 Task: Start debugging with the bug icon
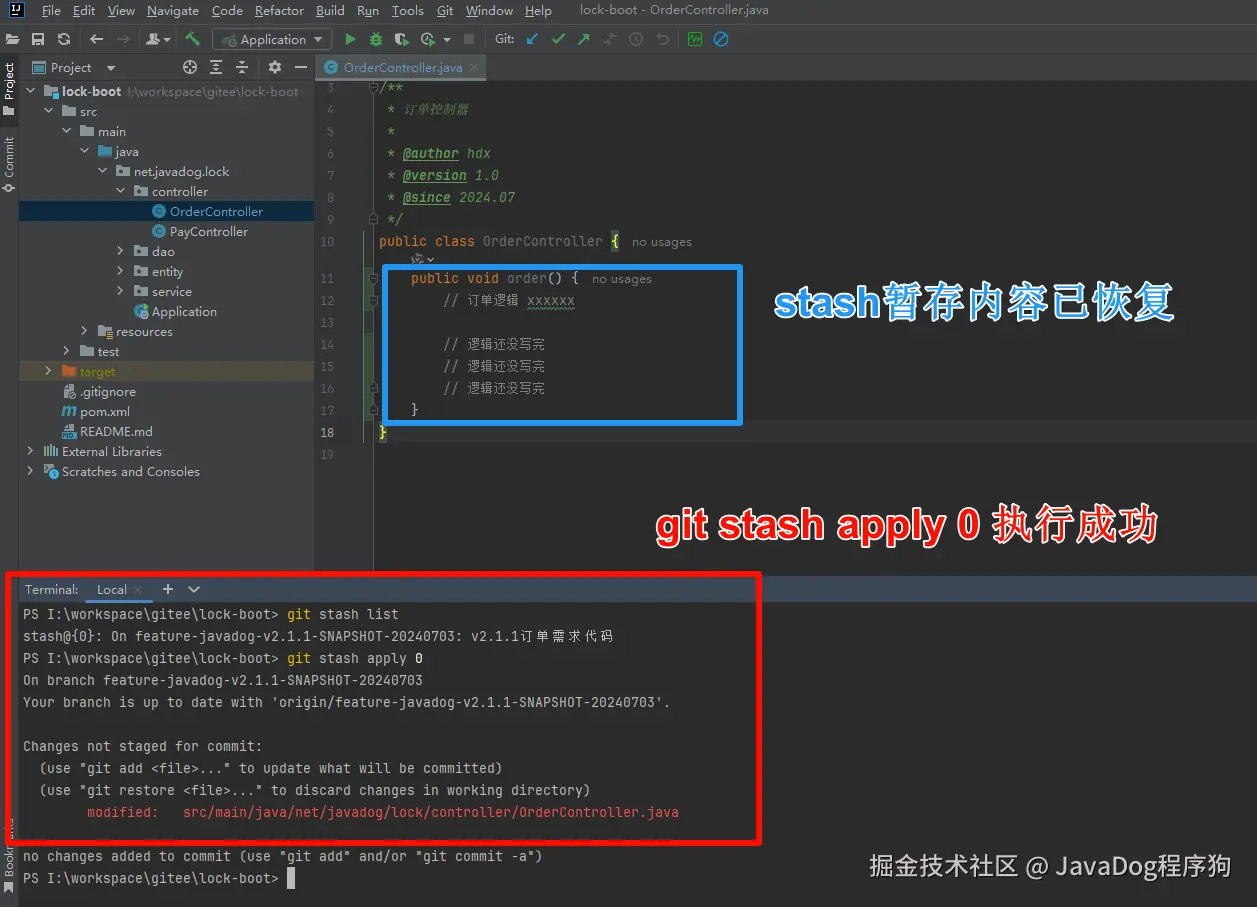[x=376, y=39]
